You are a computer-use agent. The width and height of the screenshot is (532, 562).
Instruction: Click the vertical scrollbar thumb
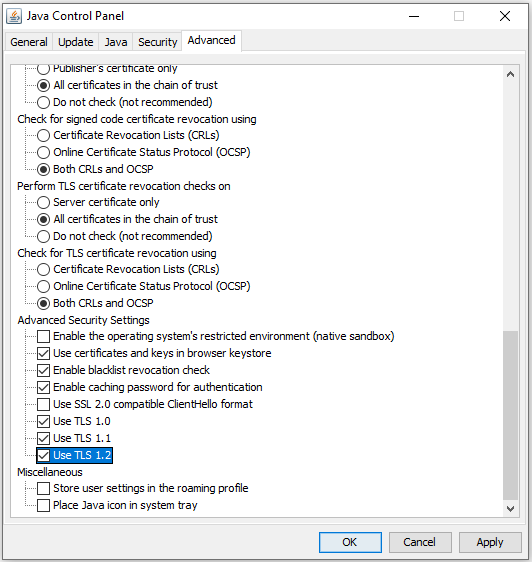(x=510, y=415)
